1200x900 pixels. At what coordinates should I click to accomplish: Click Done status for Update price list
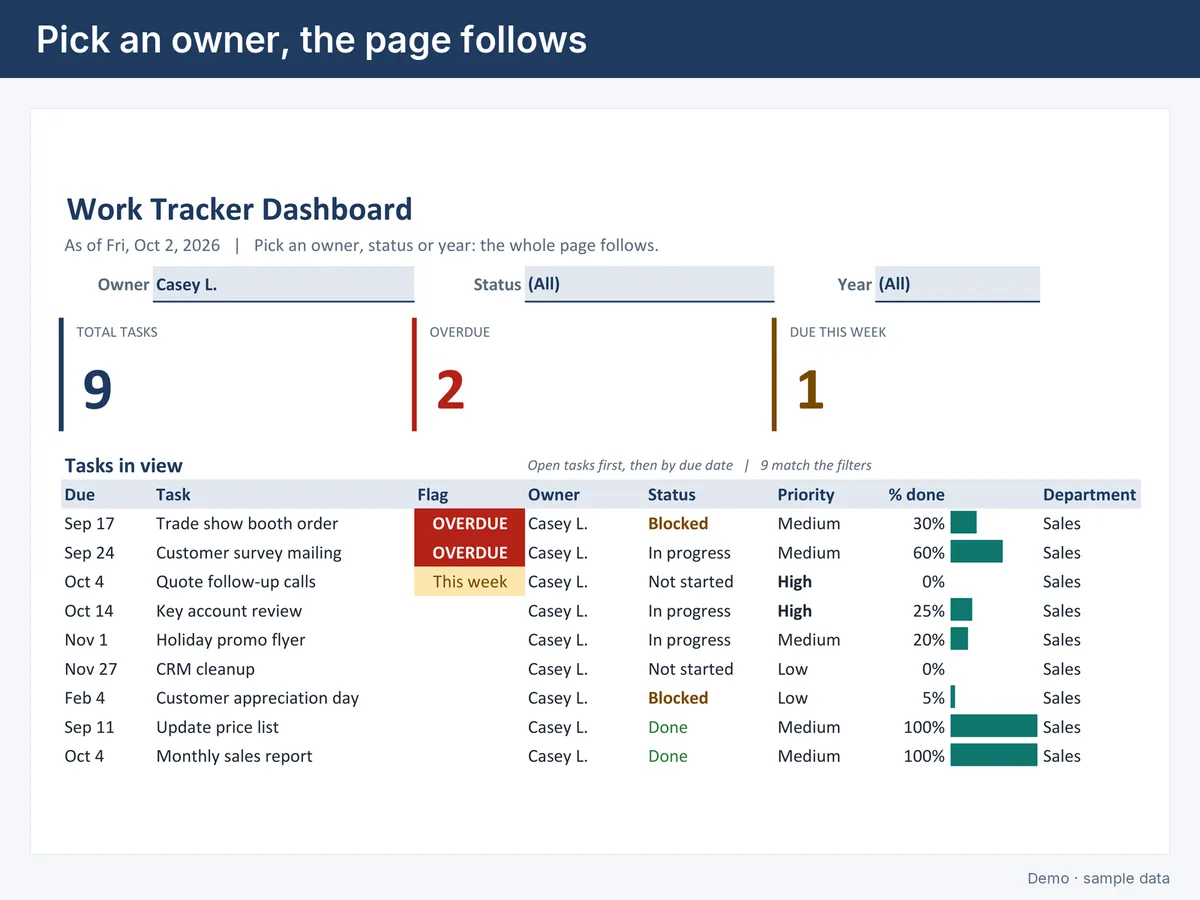click(668, 726)
